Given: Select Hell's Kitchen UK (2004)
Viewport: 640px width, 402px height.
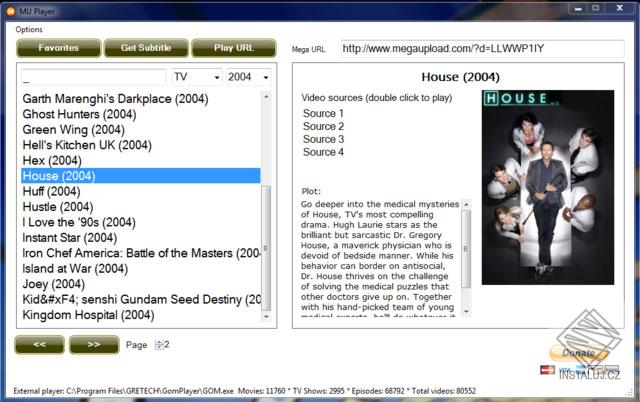Looking at the screenshot, I should [x=141, y=145].
